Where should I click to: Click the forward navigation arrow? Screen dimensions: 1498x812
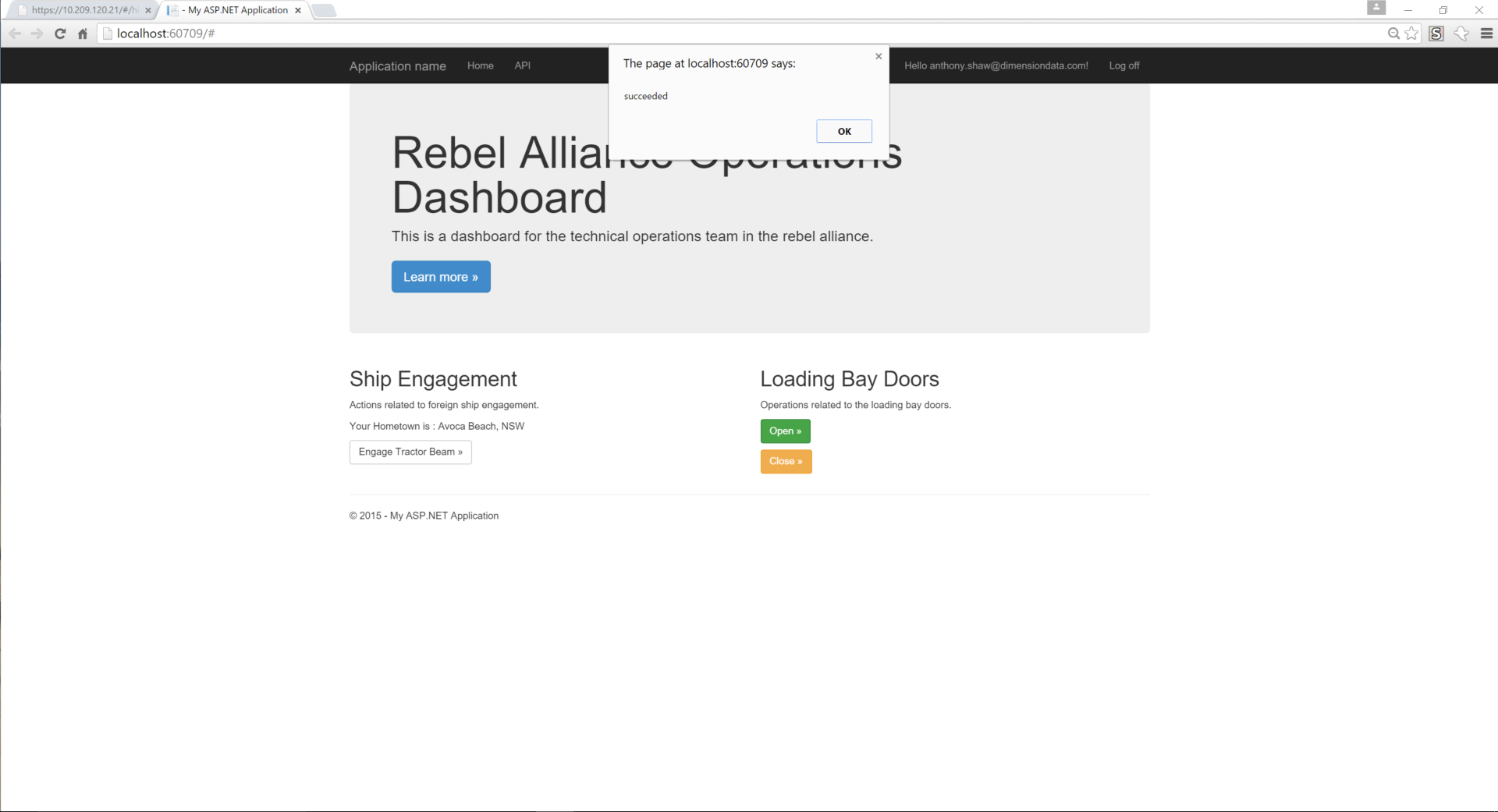[37, 34]
